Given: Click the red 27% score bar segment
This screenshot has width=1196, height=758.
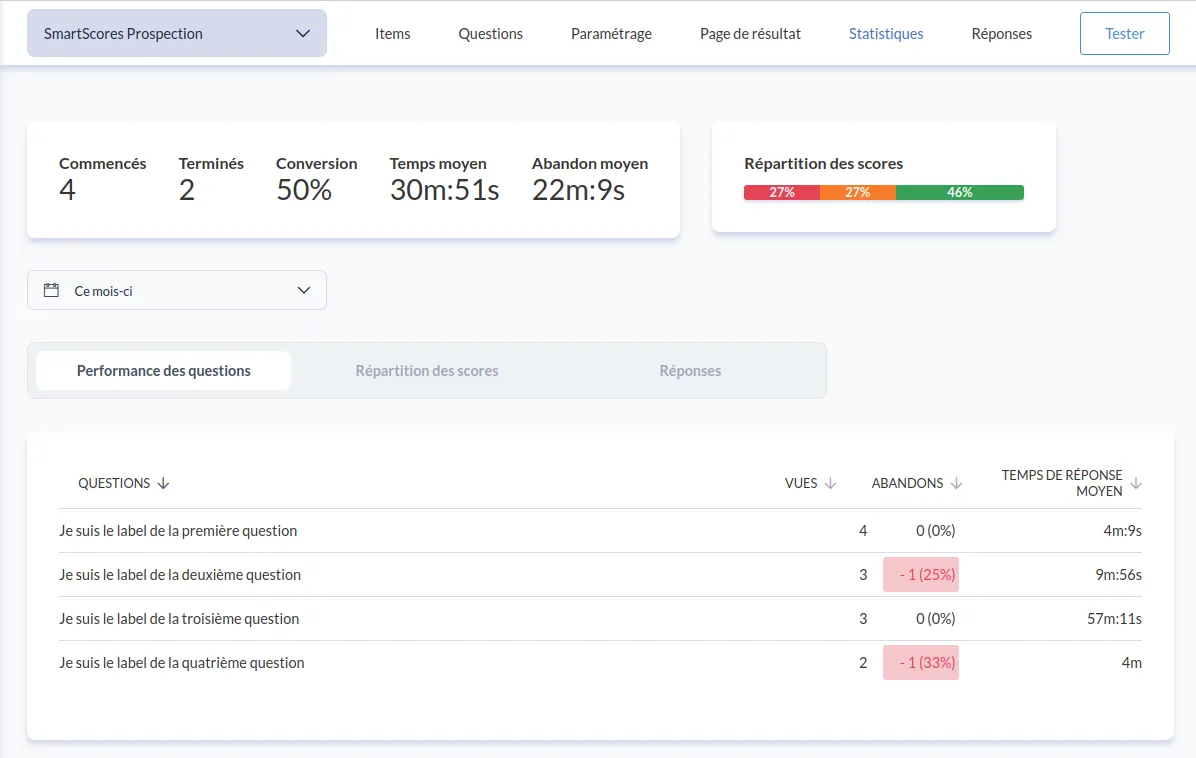Looking at the screenshot, I should (782, 192).
